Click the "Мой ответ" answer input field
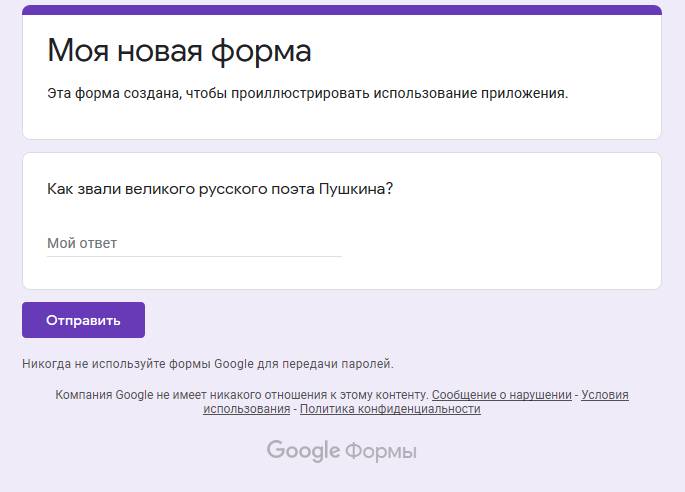This screenshot has width=685, height=492. (193, 243)
